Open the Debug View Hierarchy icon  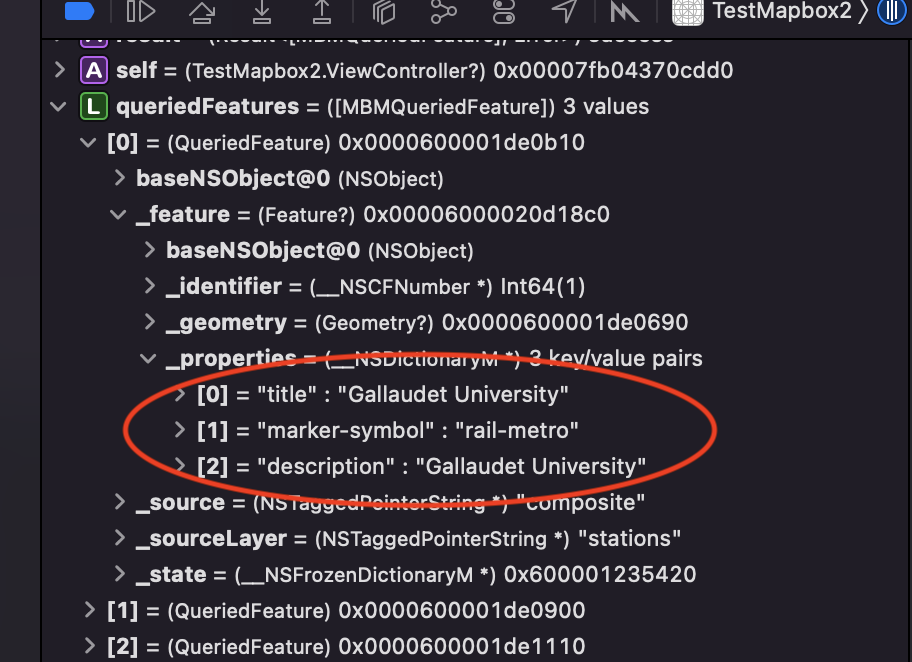(x=383, y=13)
